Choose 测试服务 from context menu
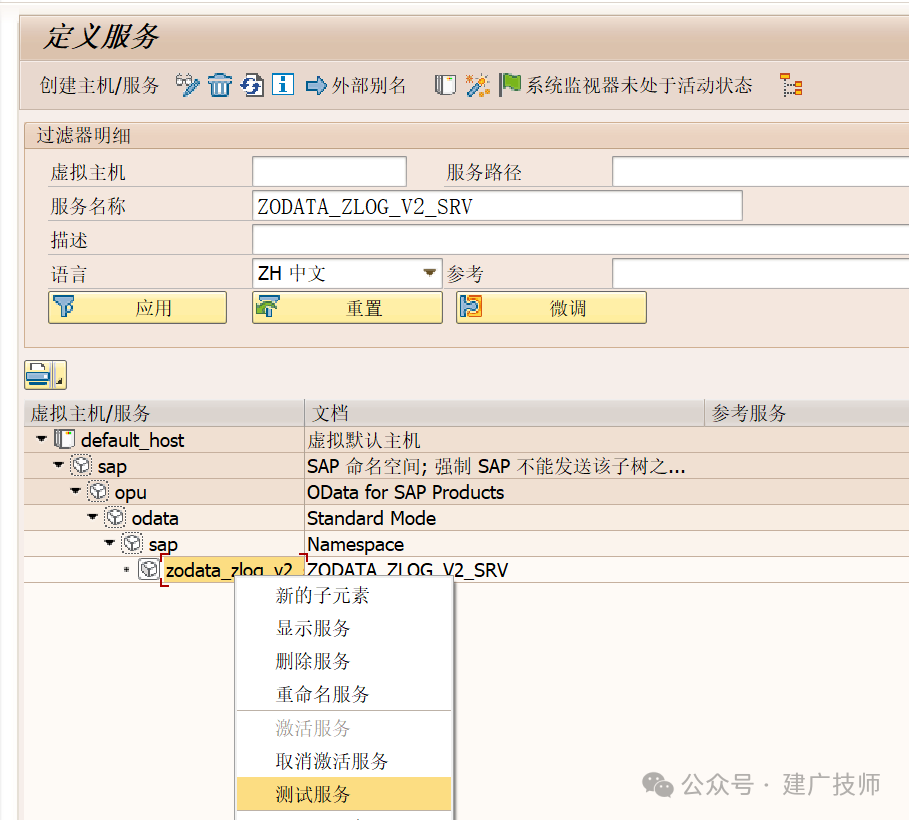Image resolution: width=909 pixels, height=820 pixels. (344, 794)
